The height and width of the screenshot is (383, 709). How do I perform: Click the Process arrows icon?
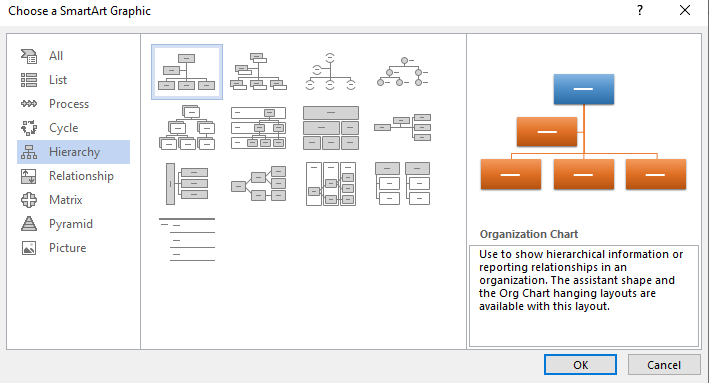point(29,104)
